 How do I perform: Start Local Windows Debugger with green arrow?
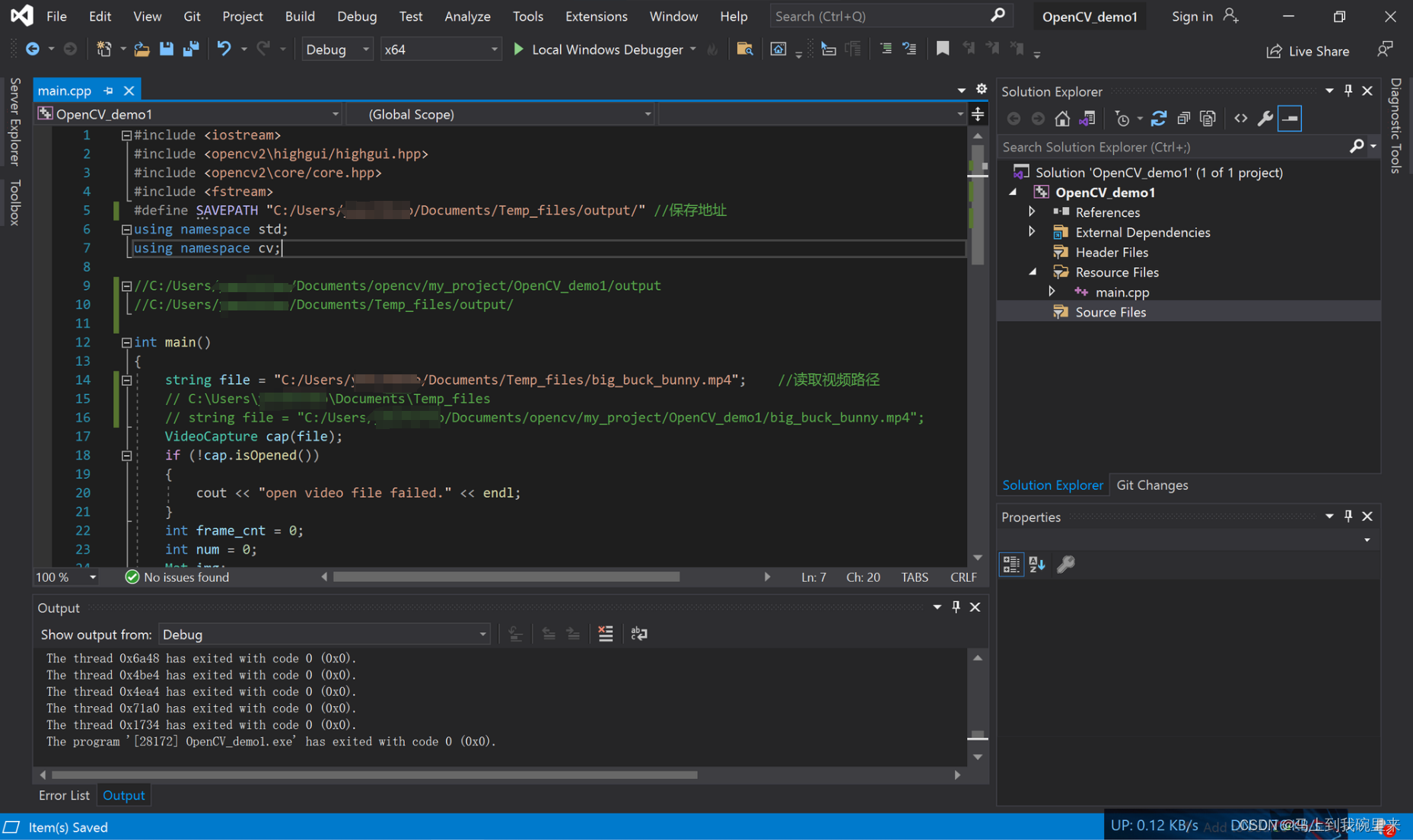point(519,49)
